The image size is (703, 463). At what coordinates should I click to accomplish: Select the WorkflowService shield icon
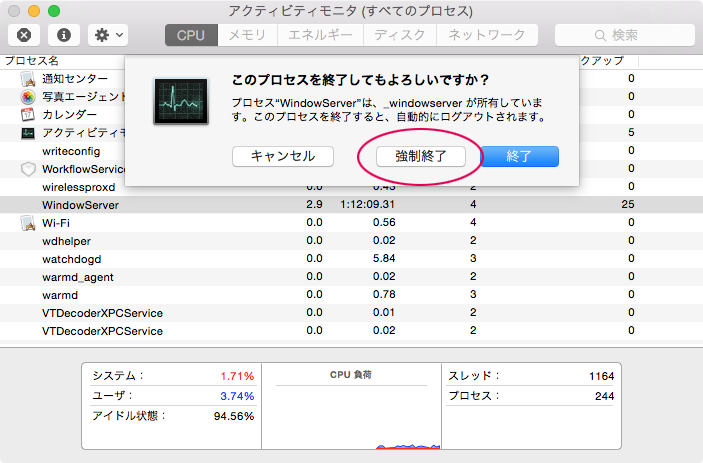coord(28,169)
